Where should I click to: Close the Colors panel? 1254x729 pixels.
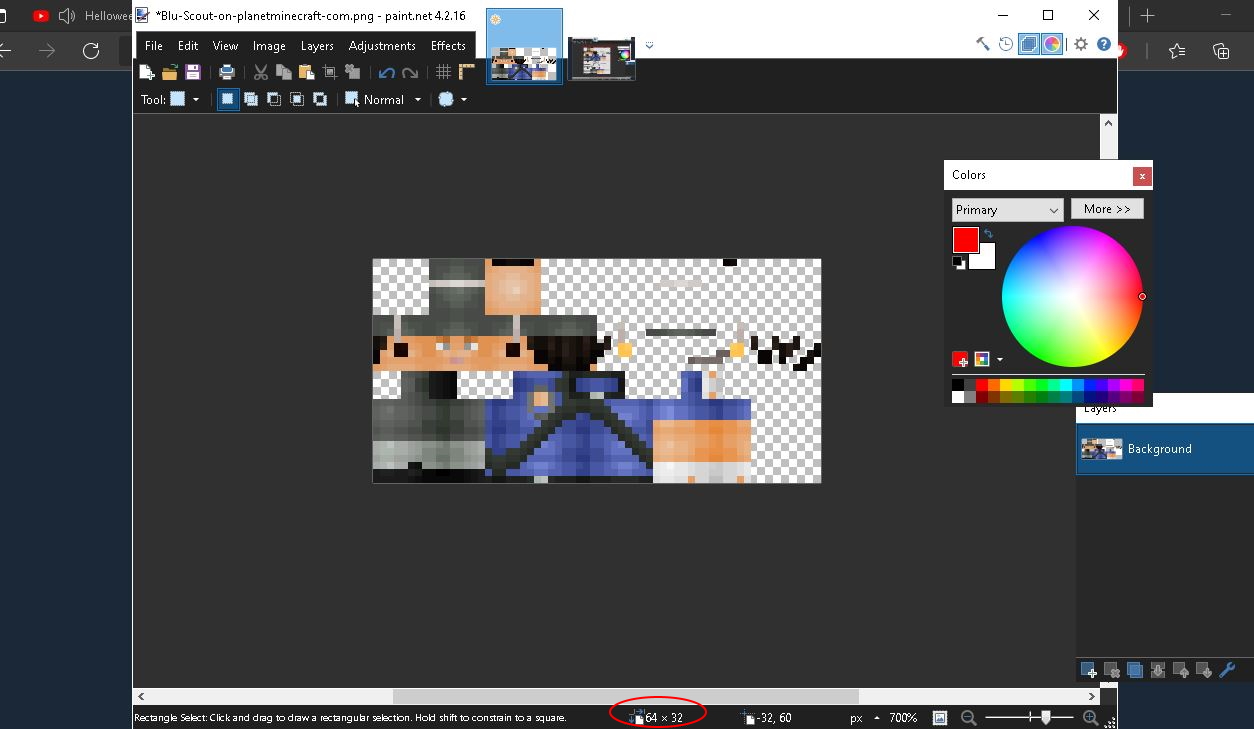pos(1142,176)
